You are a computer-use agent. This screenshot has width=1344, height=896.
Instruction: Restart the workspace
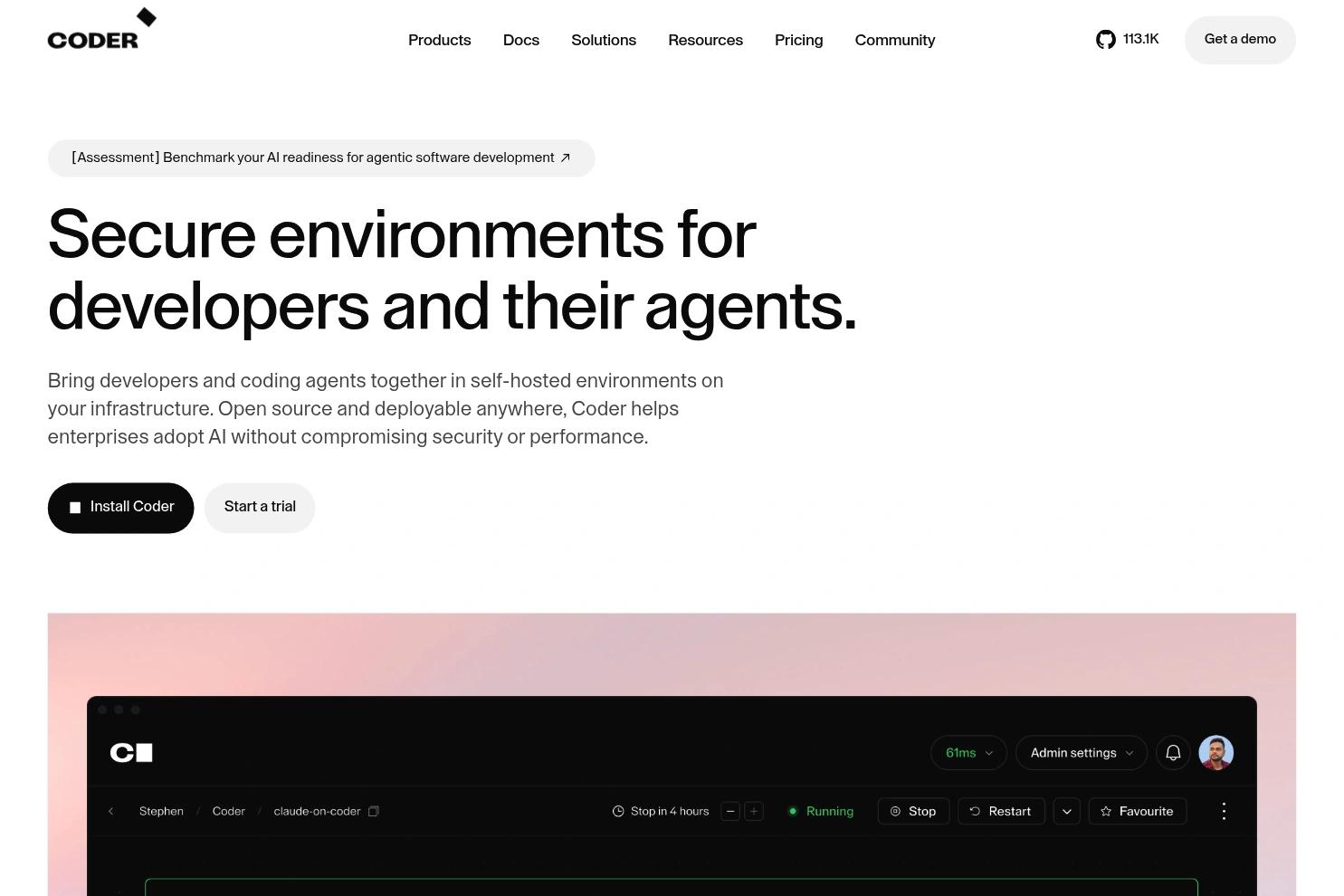point(1001,812)
